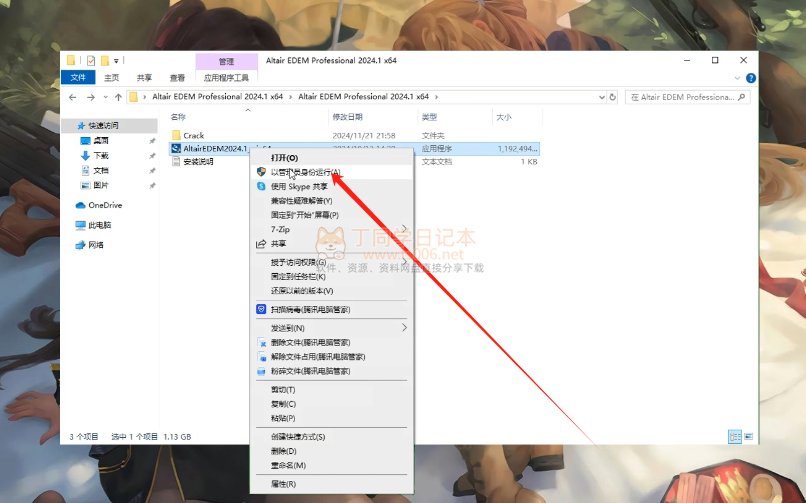Choose 删除(D) in context menu
806x503 pixels.
click(x=332, y=451)
